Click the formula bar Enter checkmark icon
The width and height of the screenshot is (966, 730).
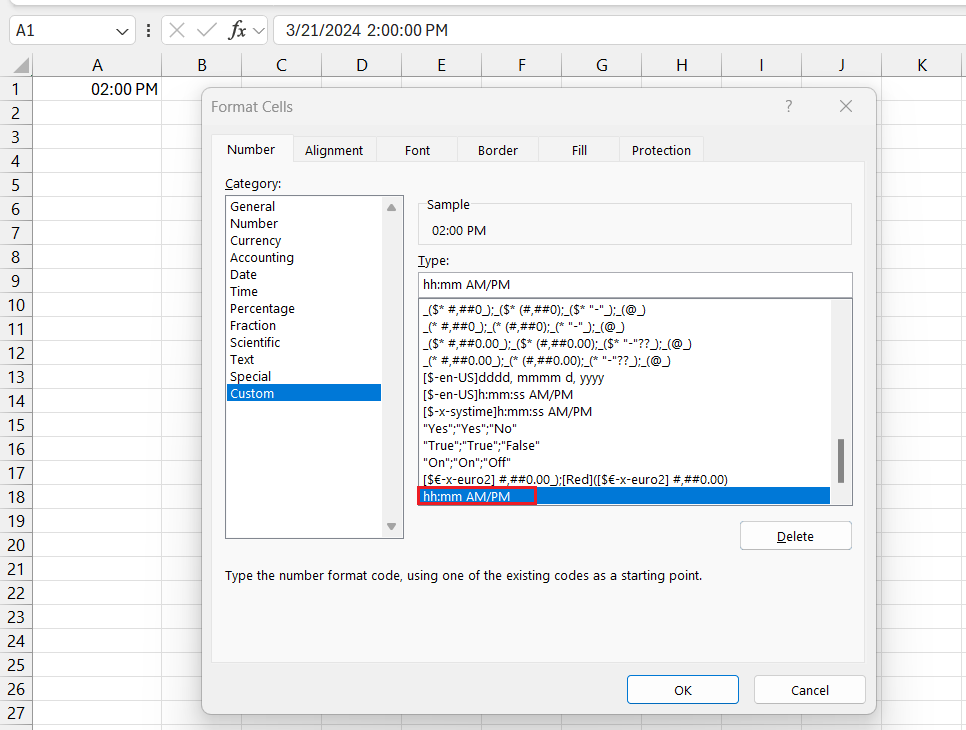(206, 30)
